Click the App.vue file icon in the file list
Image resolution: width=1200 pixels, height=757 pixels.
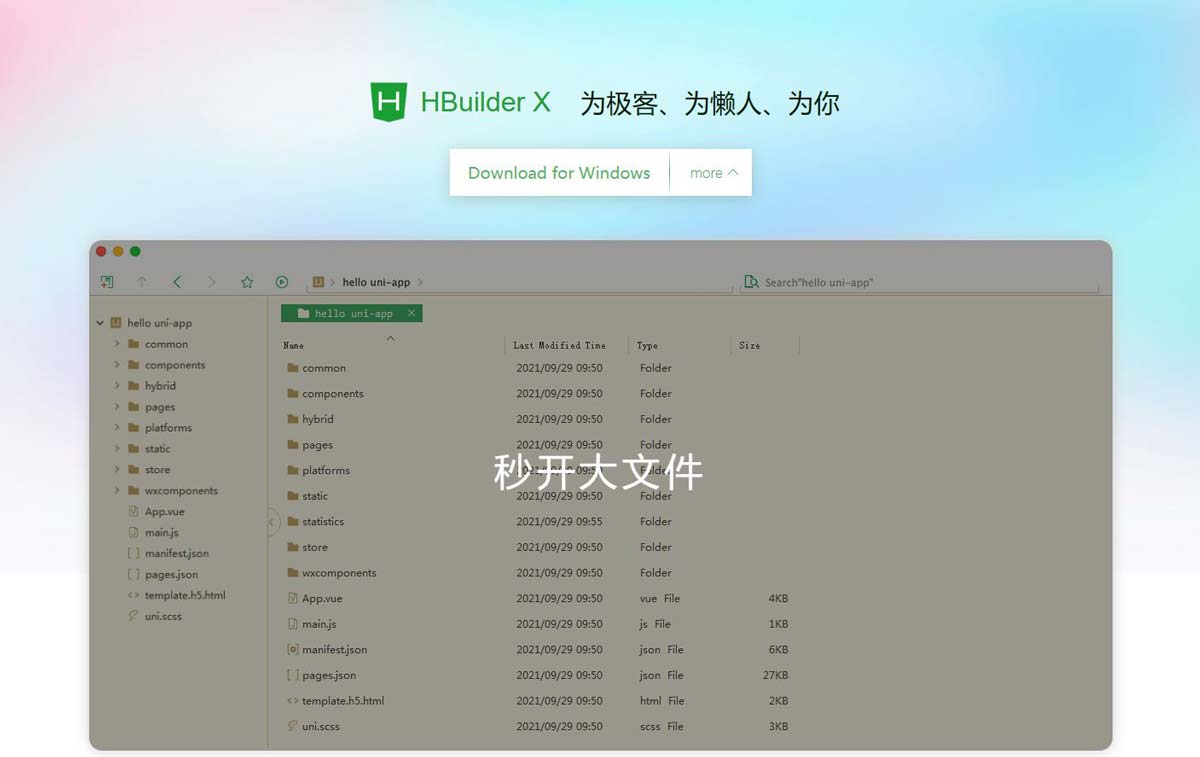click(x=293, y=598)
